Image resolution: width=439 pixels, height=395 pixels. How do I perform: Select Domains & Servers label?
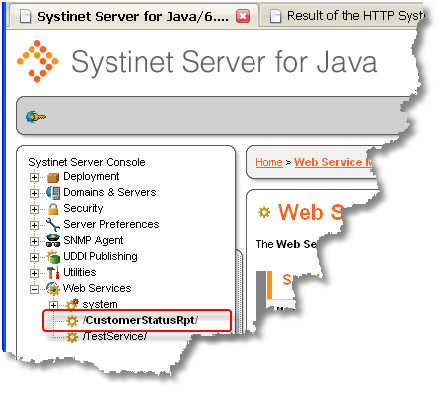tap(110, 192)
